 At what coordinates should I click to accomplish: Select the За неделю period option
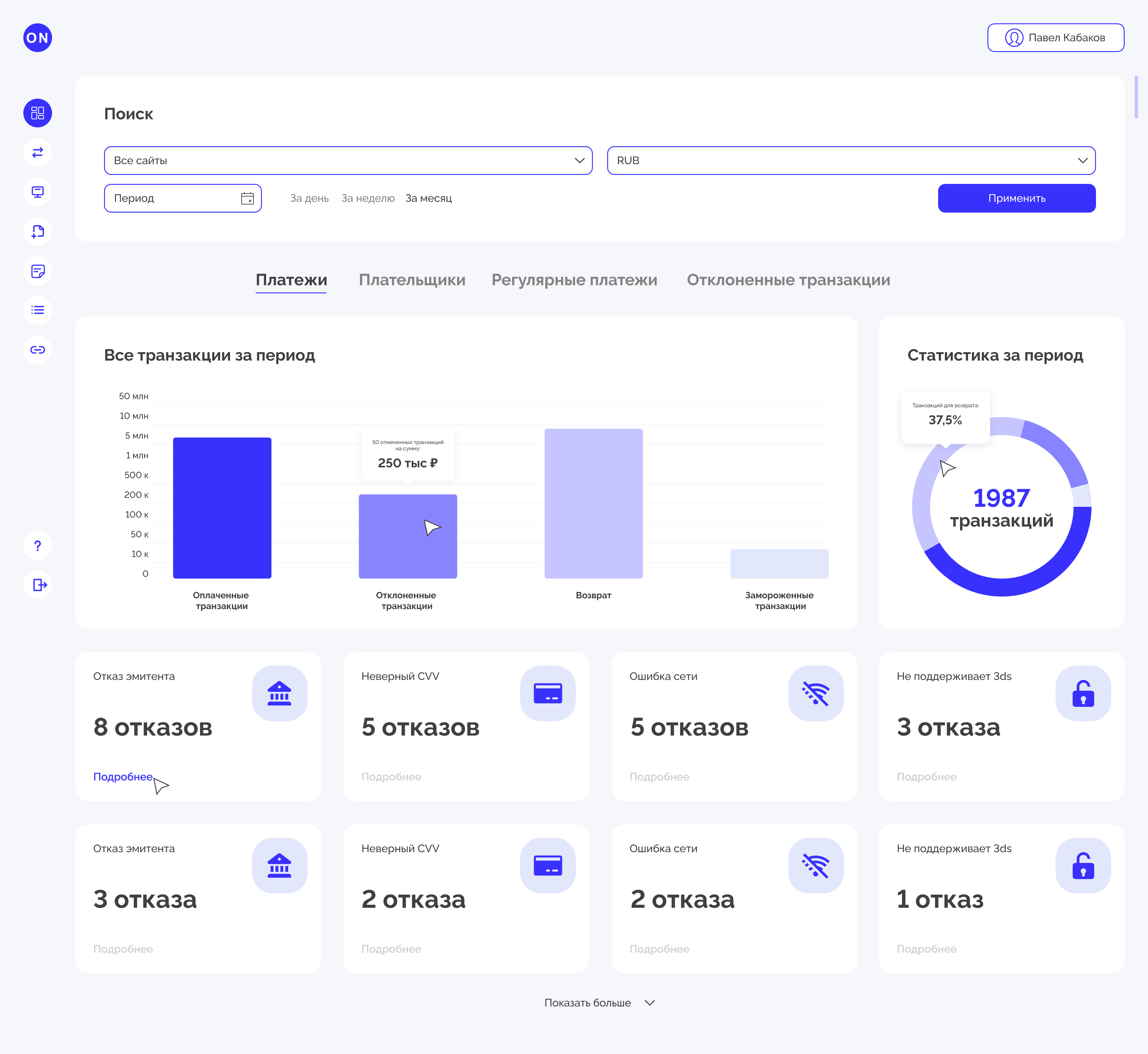click(x=368, y=199)
